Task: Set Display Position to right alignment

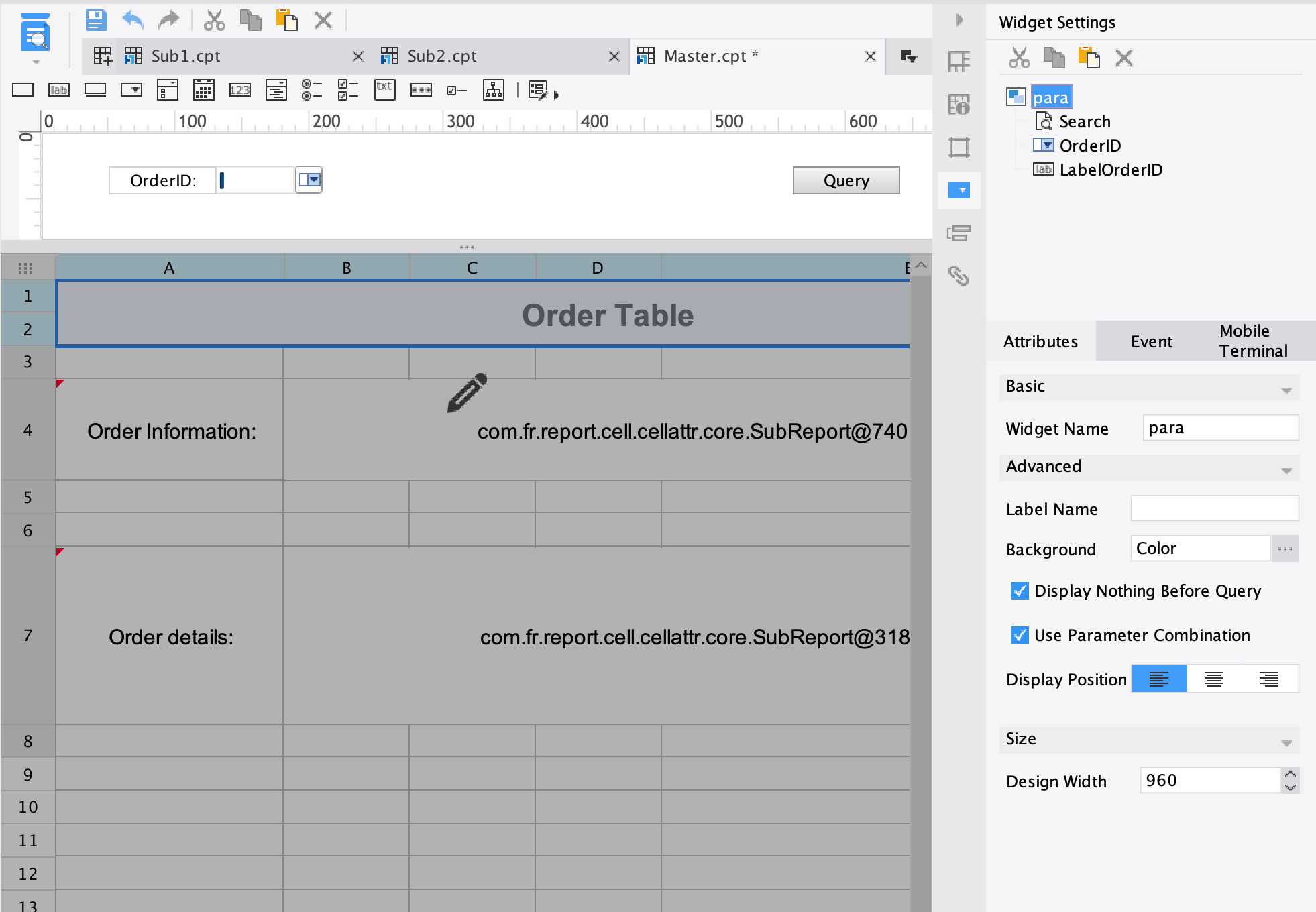Action: [1270, 679]
